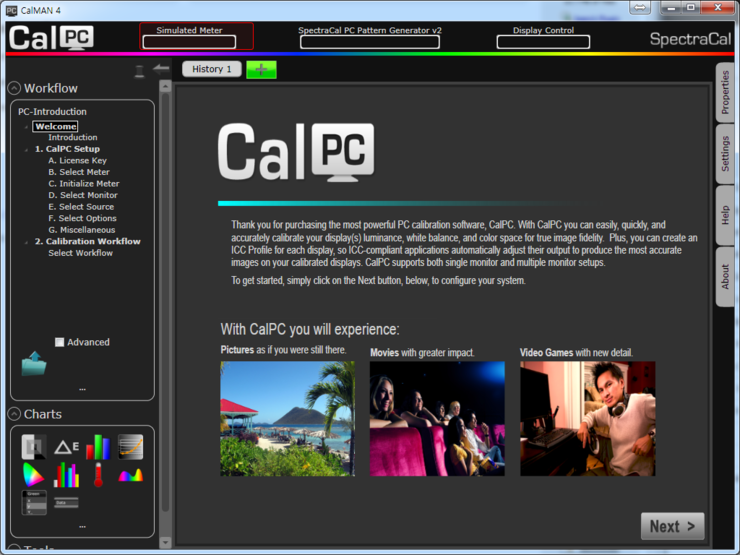Select E. Select Source step
740x555 pixels.
tap(81, 207)
